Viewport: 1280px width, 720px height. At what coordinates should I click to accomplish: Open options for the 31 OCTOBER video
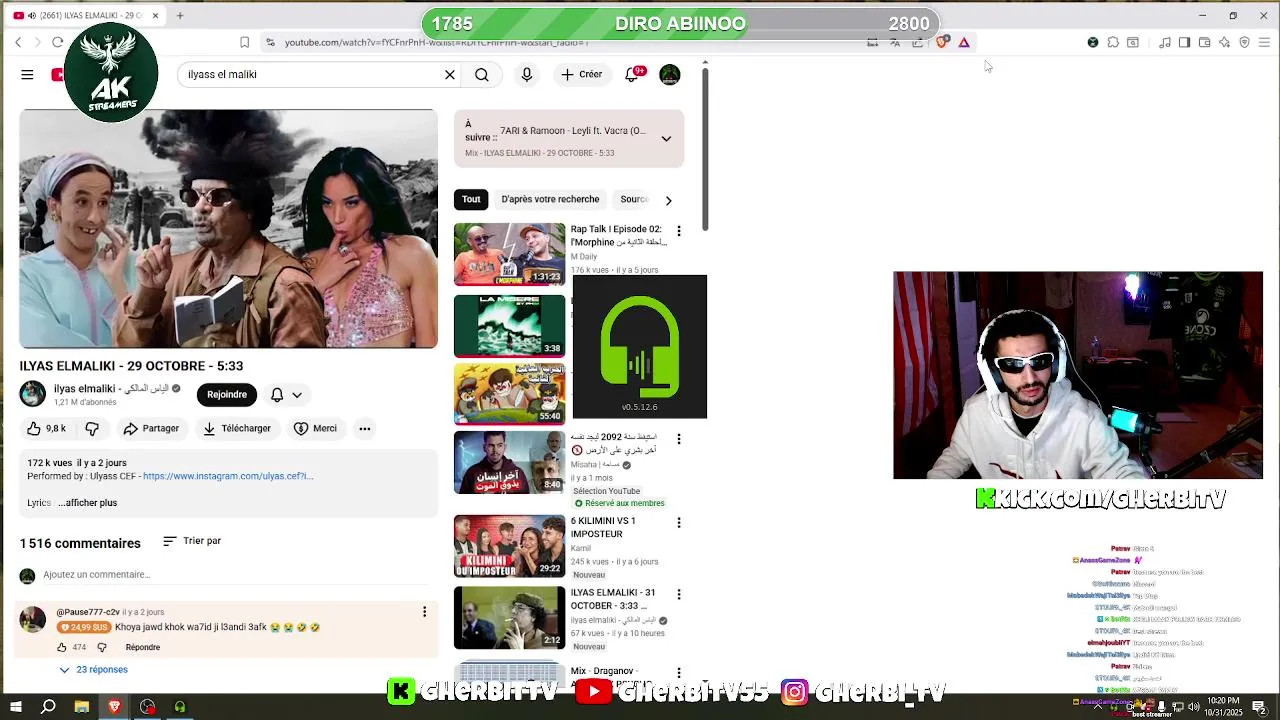coord(679,594)
